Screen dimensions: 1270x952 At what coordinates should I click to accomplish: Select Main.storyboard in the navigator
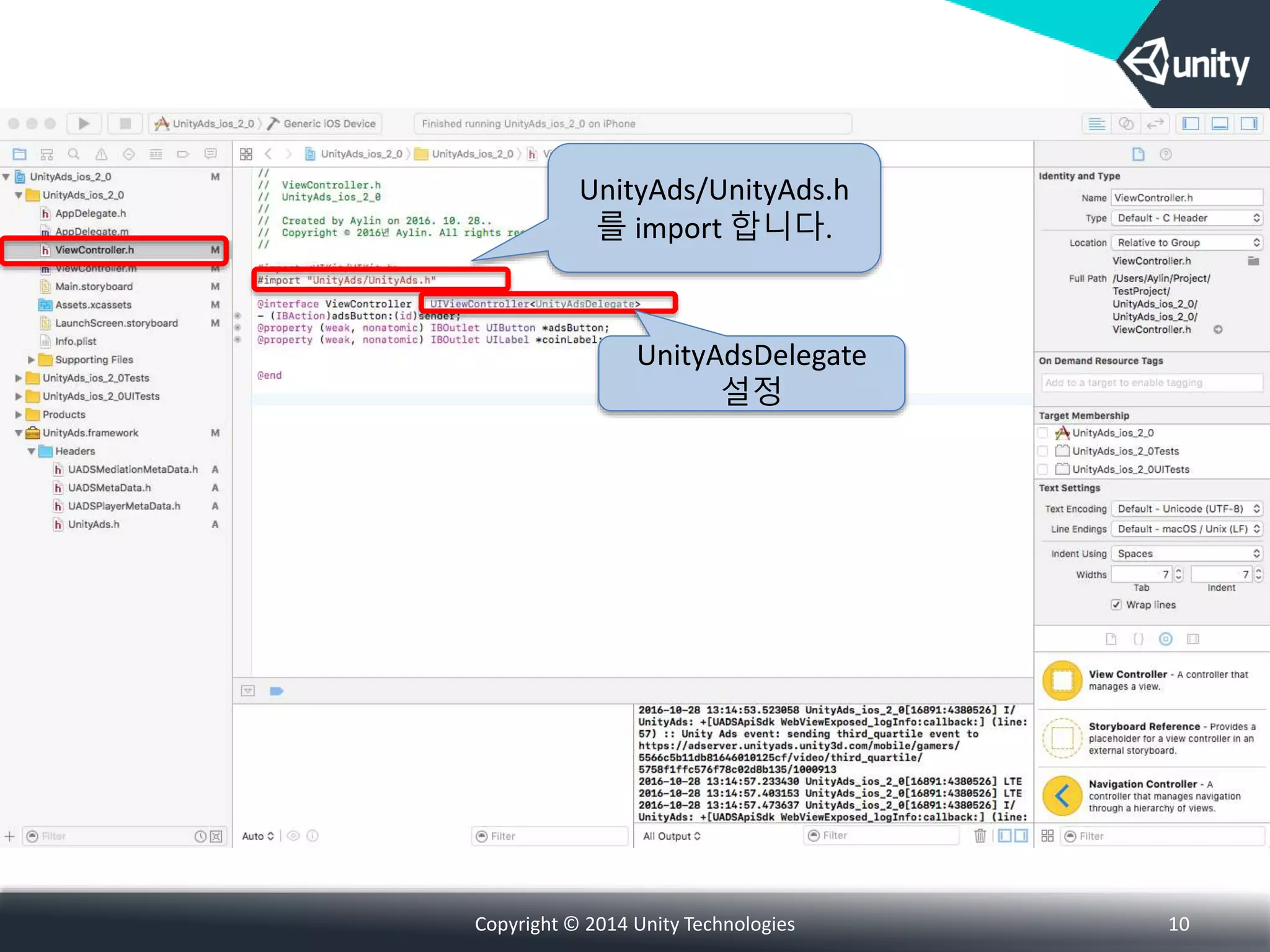[94, 286]
